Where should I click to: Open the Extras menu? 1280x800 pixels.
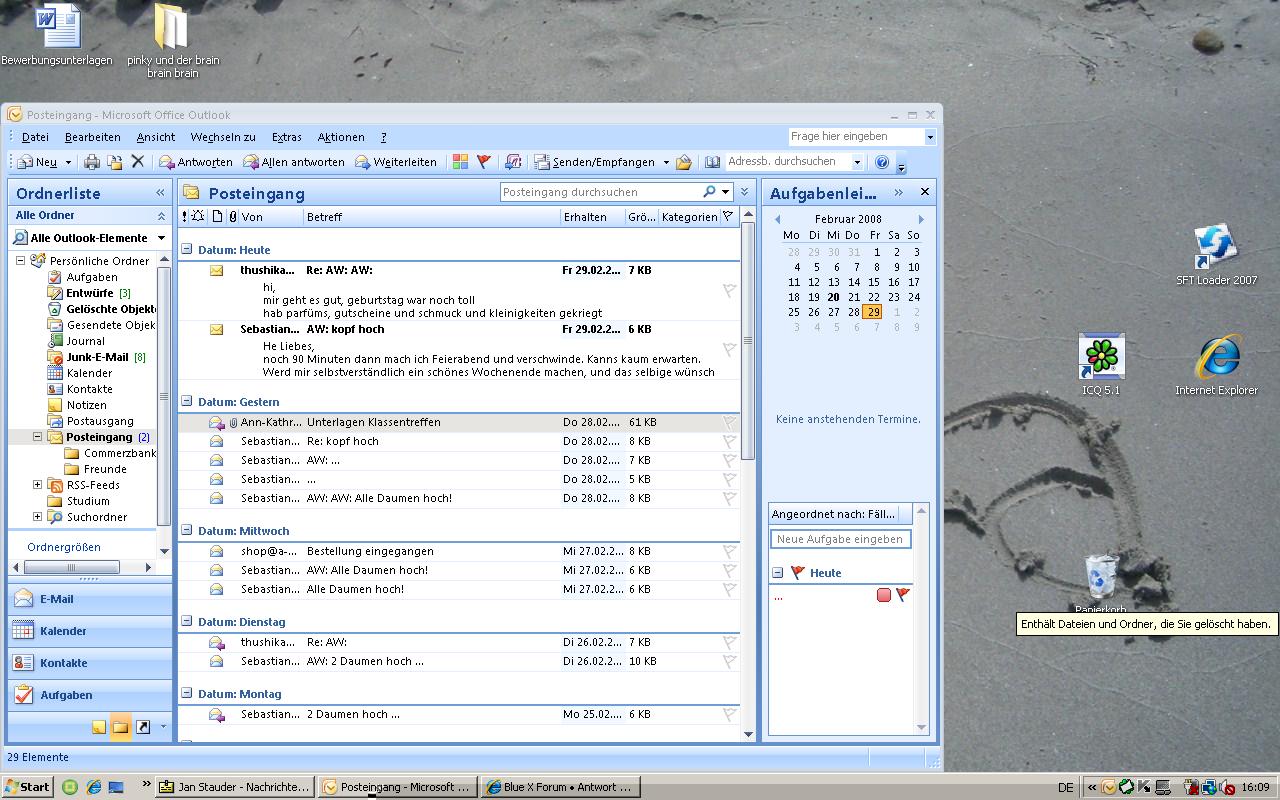286,137
